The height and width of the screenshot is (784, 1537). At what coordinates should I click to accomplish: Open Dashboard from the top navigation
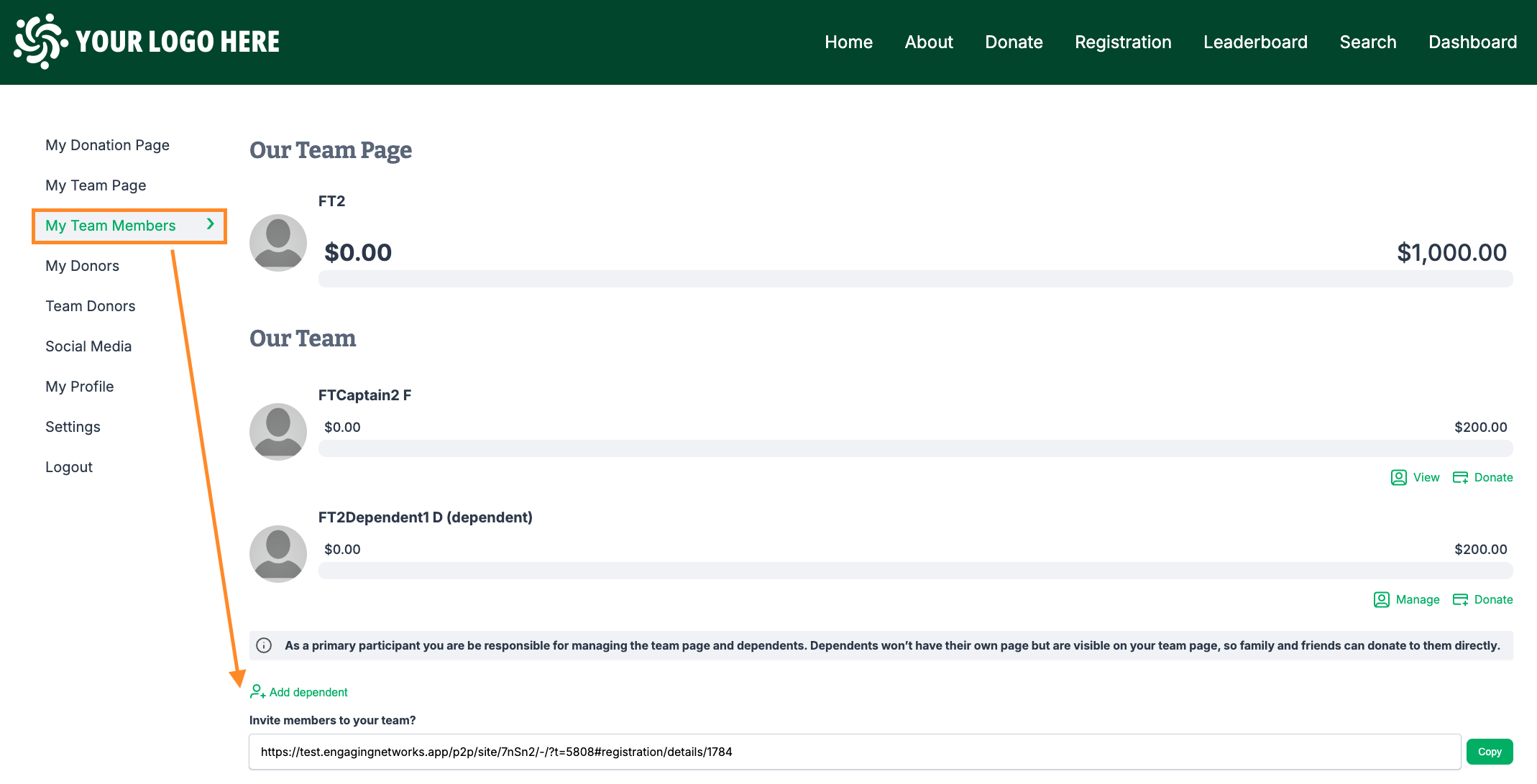coord(1472,42)
